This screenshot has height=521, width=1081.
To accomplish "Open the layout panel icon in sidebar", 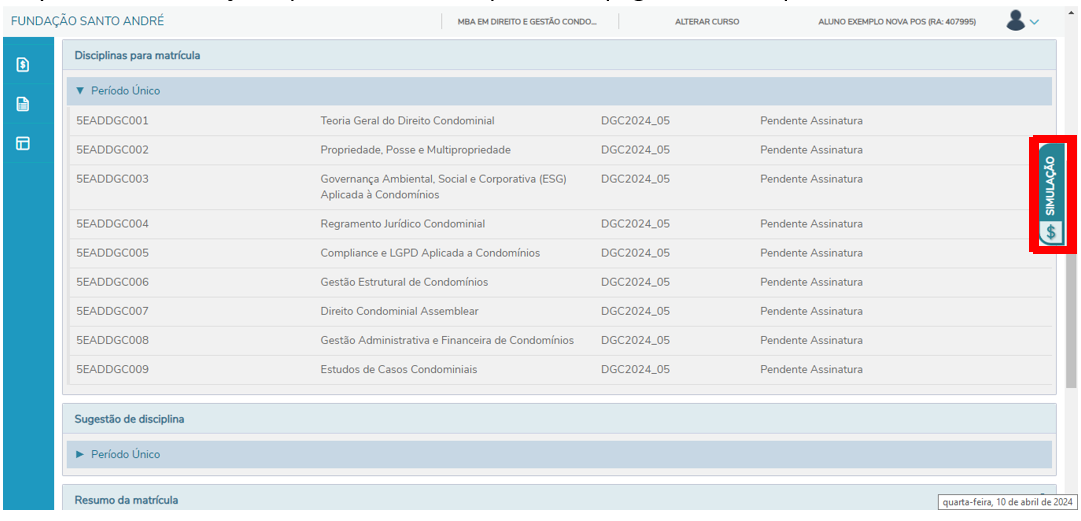I will [23, 143].
